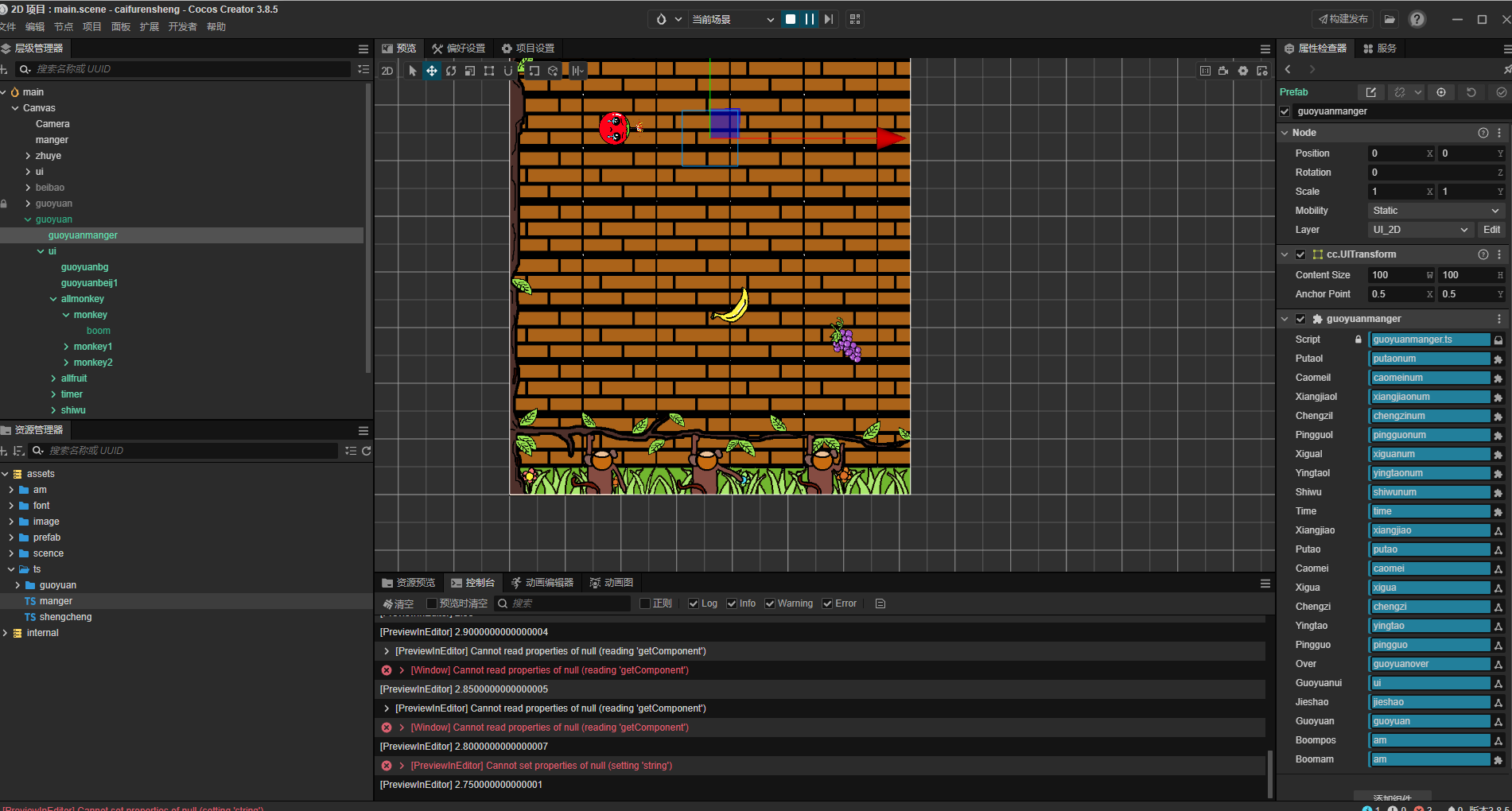The height and width of the screenshot is (811, 1512).
Task: Expand the image folder in assets
Action: [11, 522]
